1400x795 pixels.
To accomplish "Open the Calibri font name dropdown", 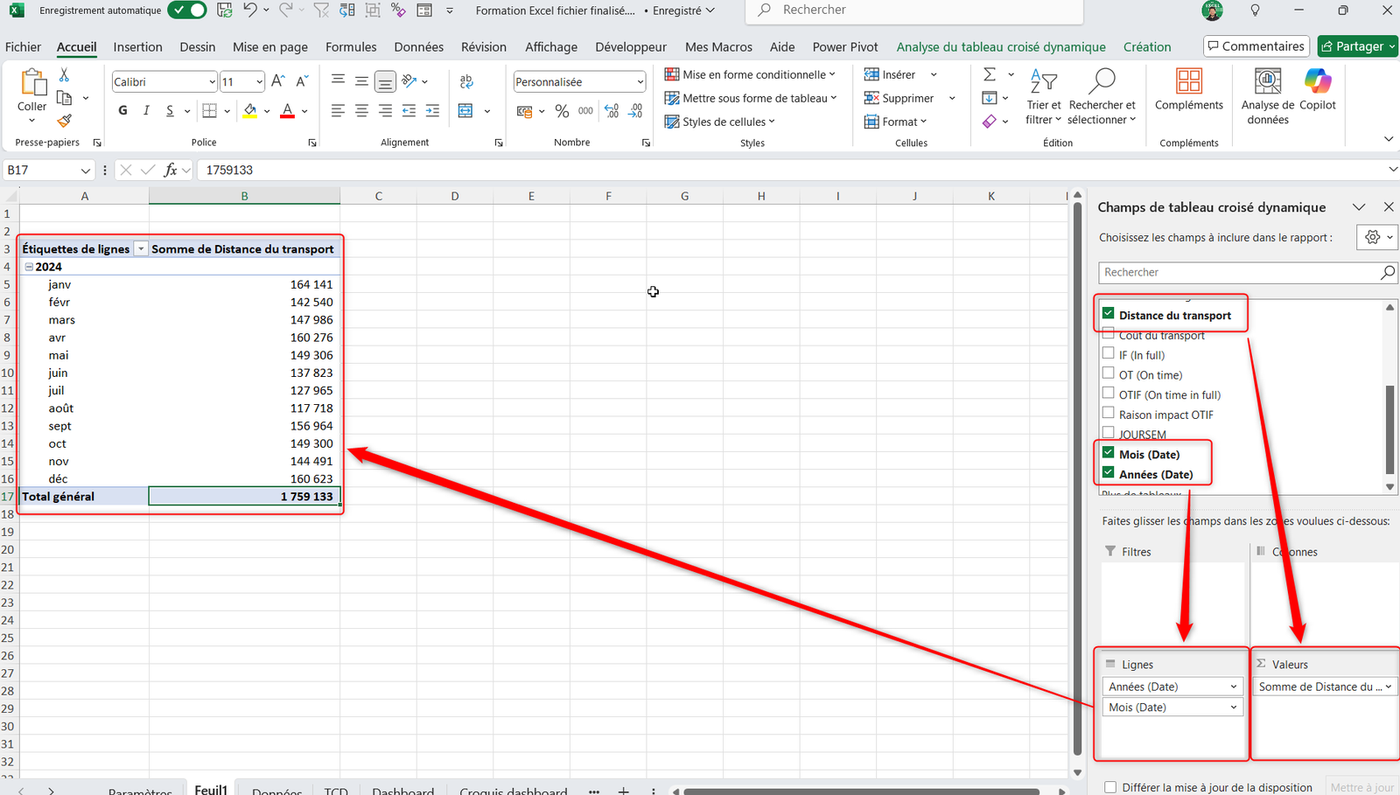I will [x=212, y=82].
